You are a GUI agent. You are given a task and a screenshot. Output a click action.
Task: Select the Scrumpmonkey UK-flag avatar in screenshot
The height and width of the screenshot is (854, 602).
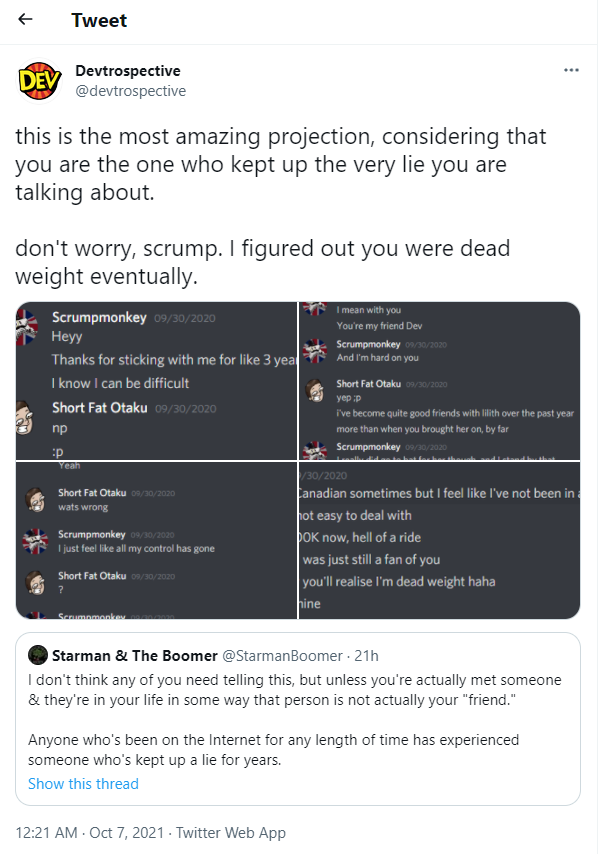[x=27, y=327]
